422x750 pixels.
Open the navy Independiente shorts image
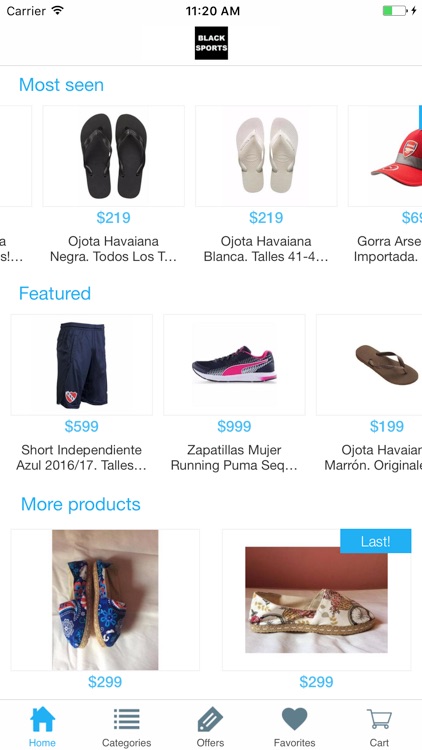[x=82, y=365]
